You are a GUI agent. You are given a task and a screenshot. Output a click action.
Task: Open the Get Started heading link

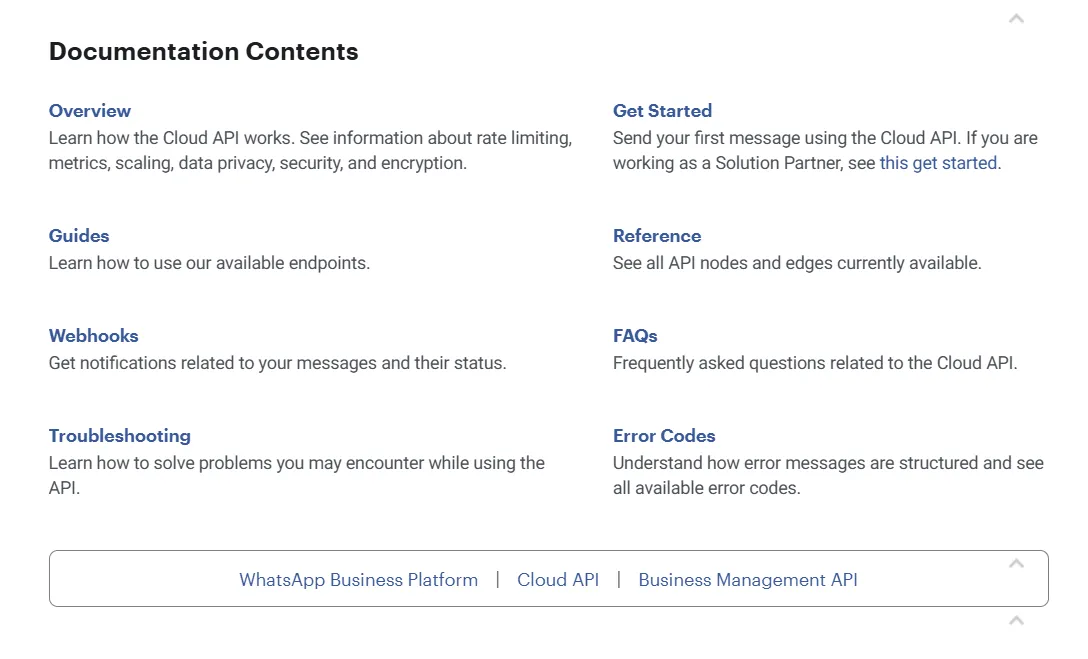tap(662, 111)
